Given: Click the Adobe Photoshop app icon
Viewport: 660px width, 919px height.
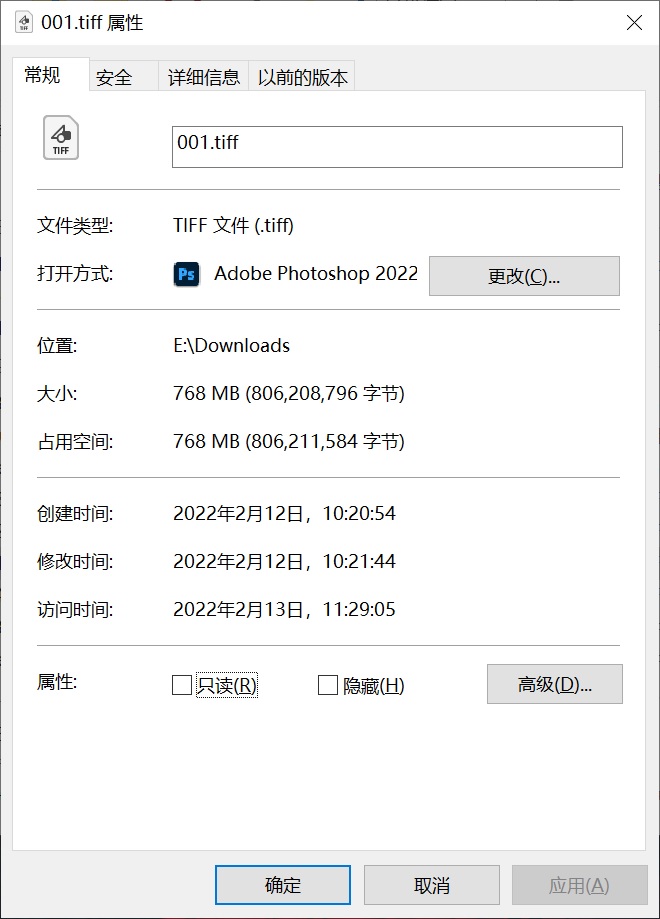Looking at the screenshot, I should coord(186,274).
